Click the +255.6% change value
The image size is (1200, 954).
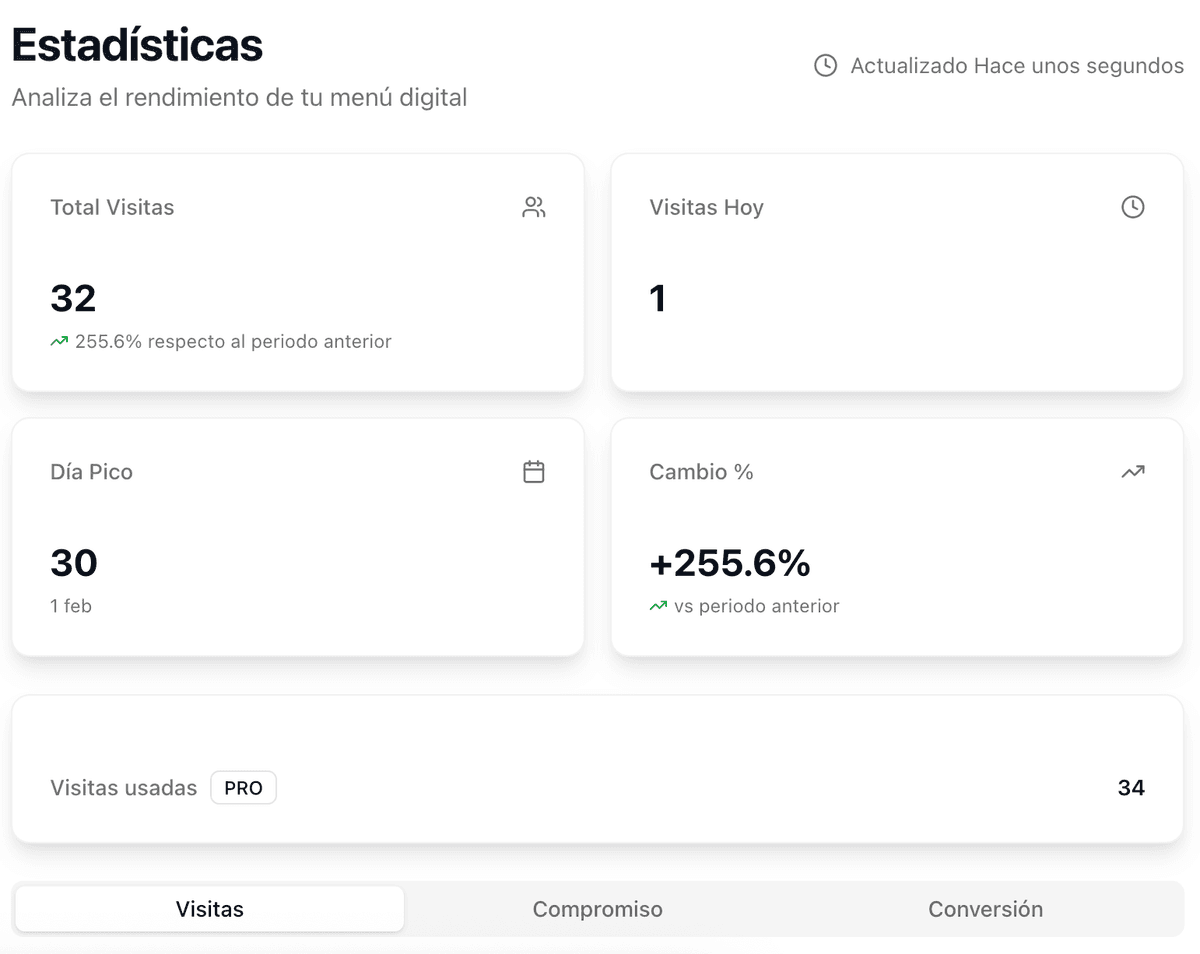click(729, 563)
